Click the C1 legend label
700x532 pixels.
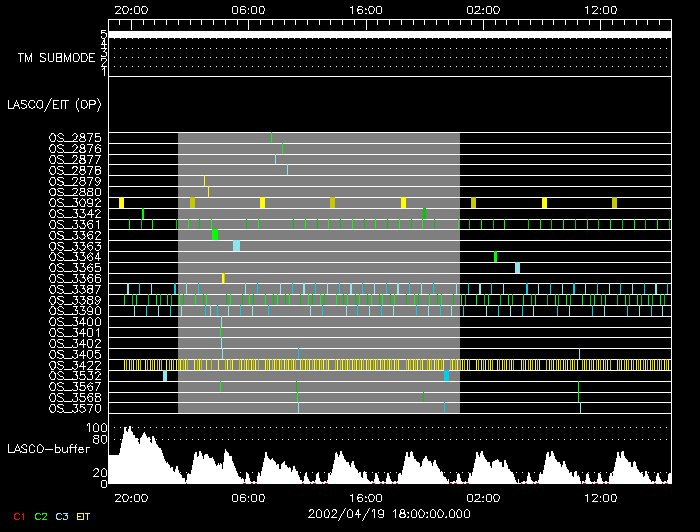pyautogui.click(x=17, y=516)
